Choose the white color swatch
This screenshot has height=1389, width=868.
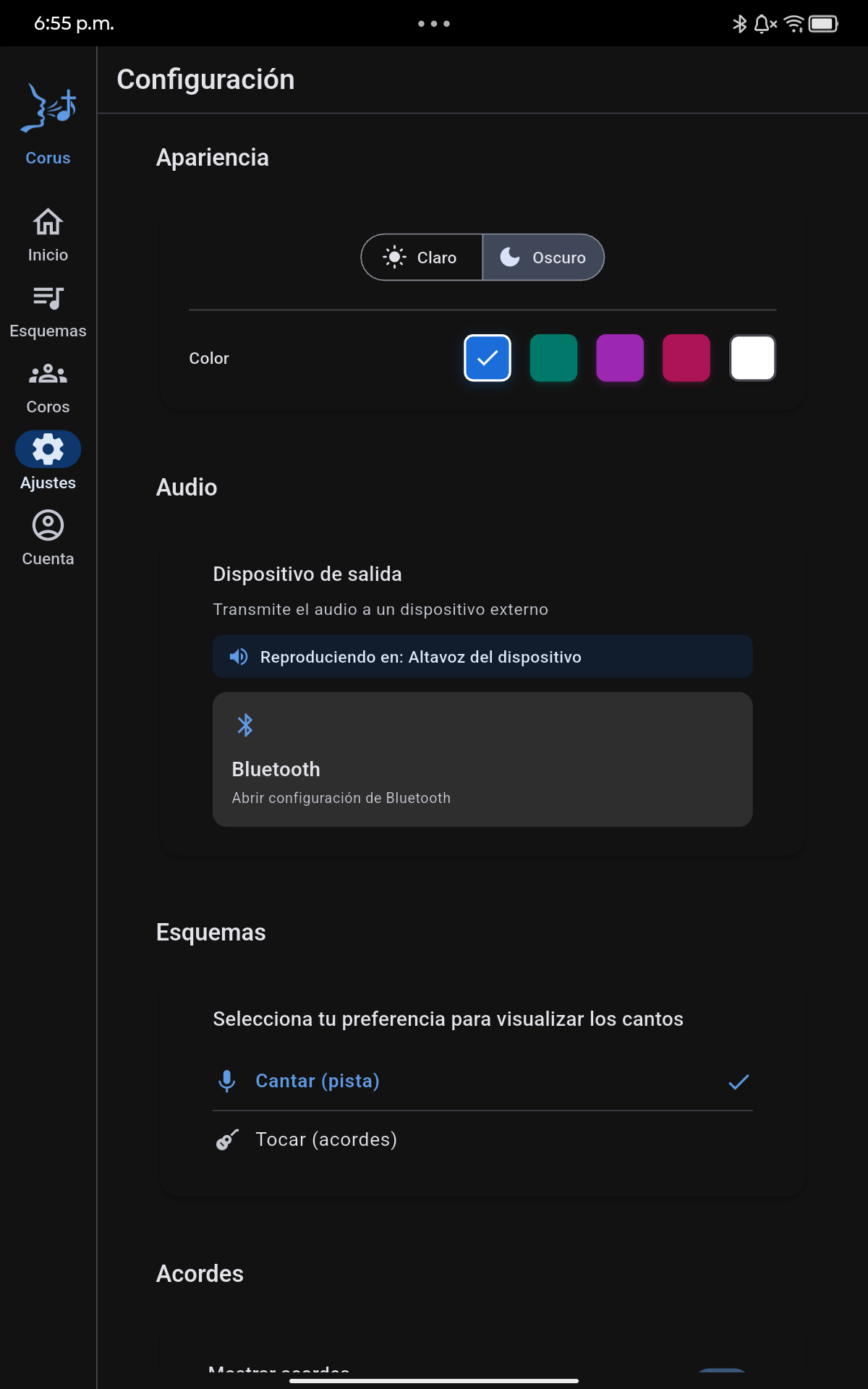753,358
